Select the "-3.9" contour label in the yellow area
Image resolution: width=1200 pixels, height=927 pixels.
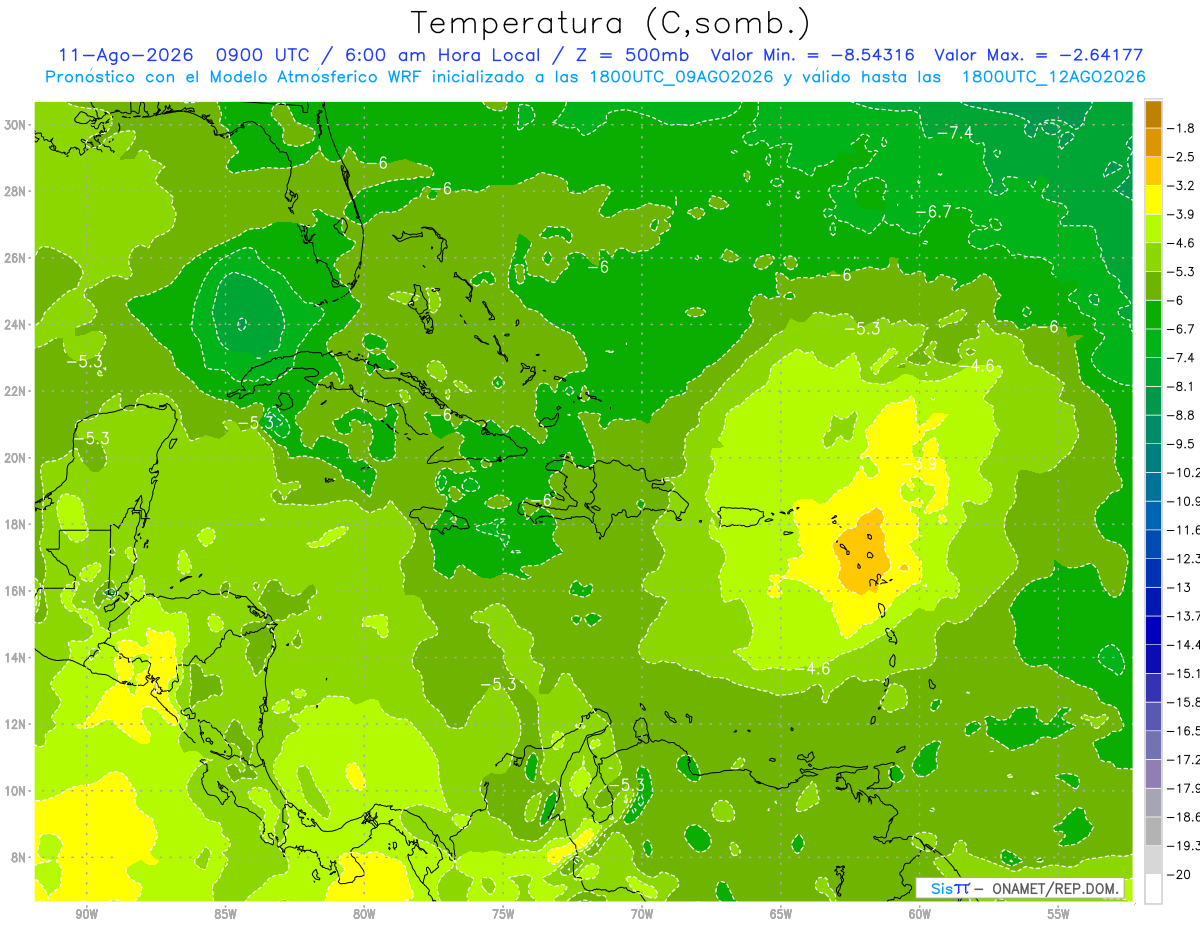click(918, 463)
